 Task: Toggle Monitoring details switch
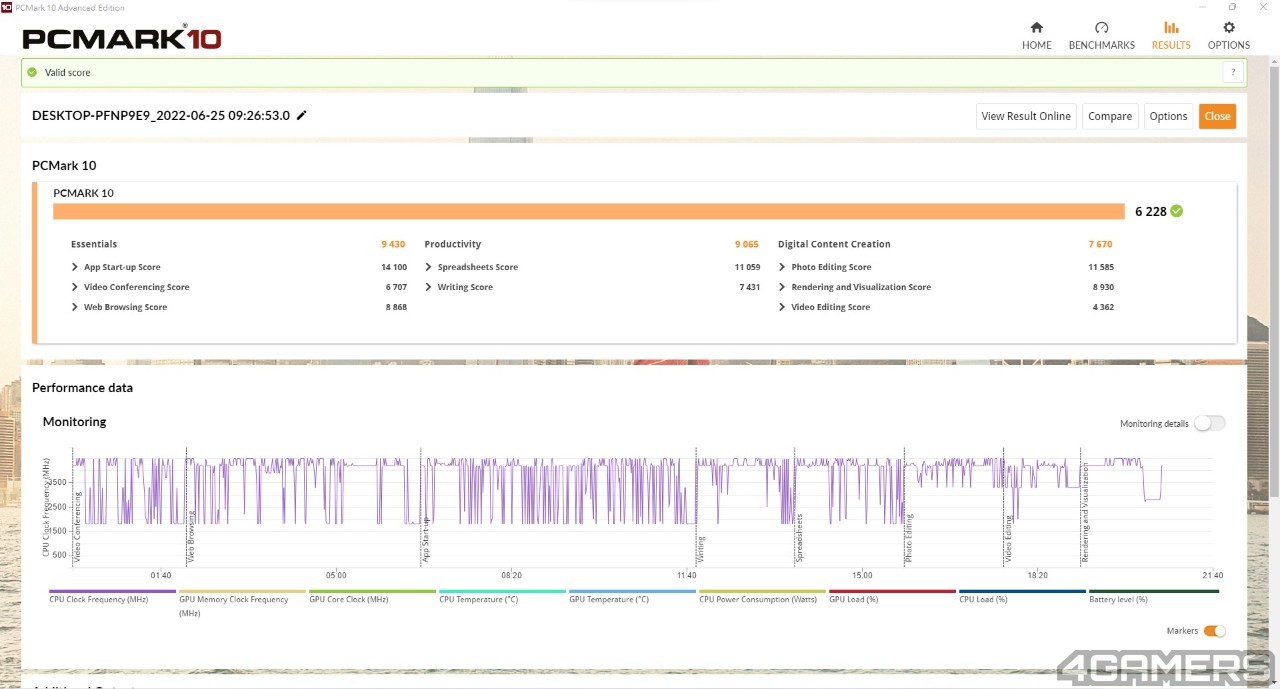[1209, 423]
